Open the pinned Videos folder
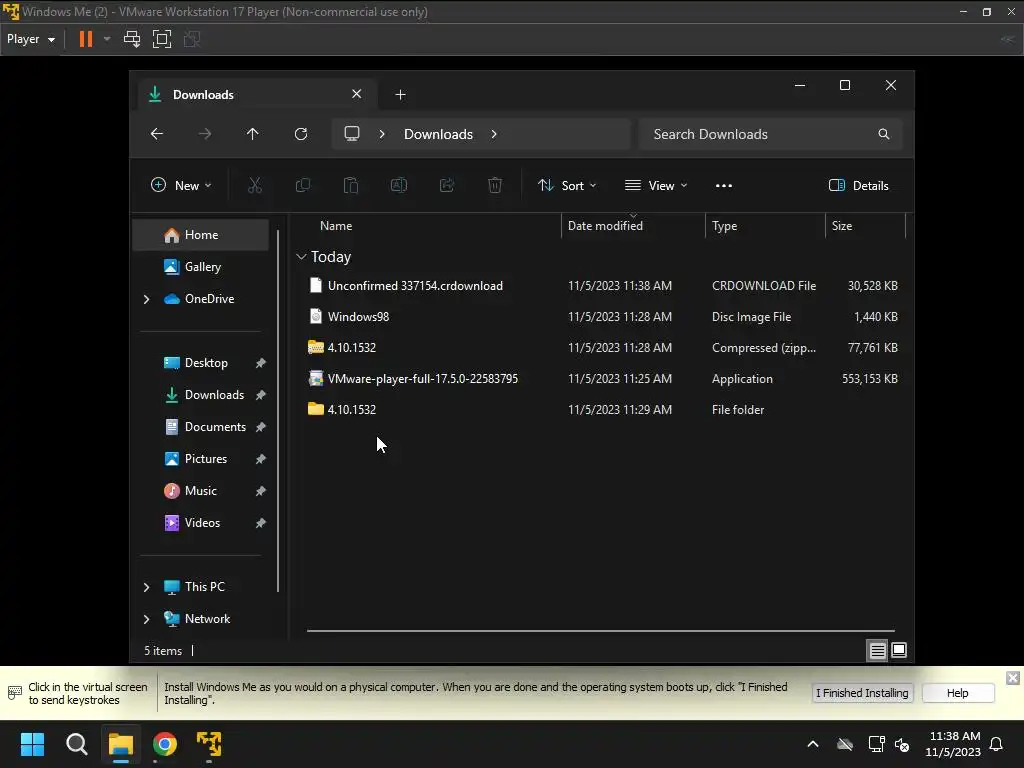This screenshot has height=768, width=1024. tap(201, 523)
